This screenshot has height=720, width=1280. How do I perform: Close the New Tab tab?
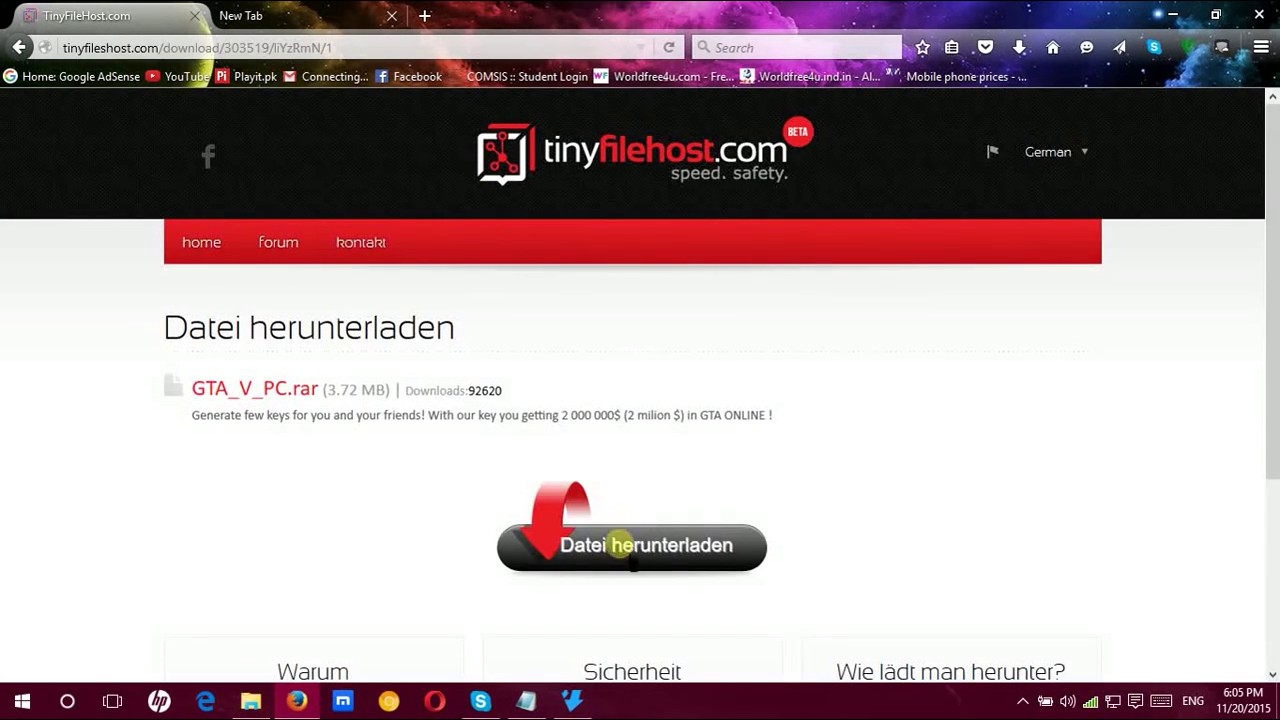(x=392, y=16)
